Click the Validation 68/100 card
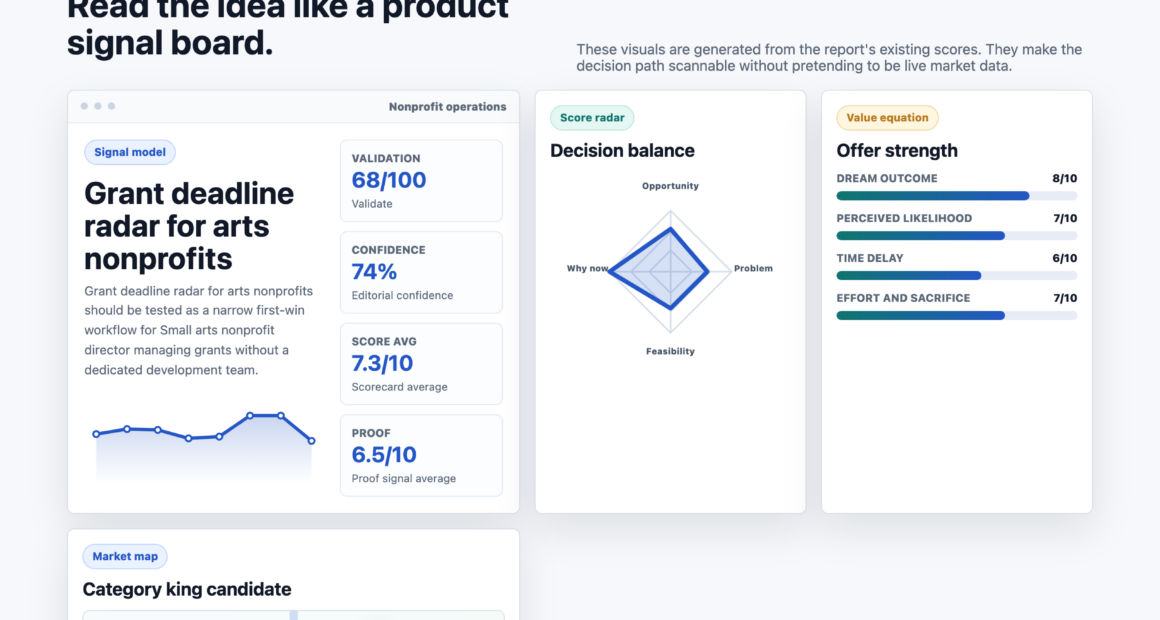This screenshot has width=1160, height=620. [x=421, y=181]
